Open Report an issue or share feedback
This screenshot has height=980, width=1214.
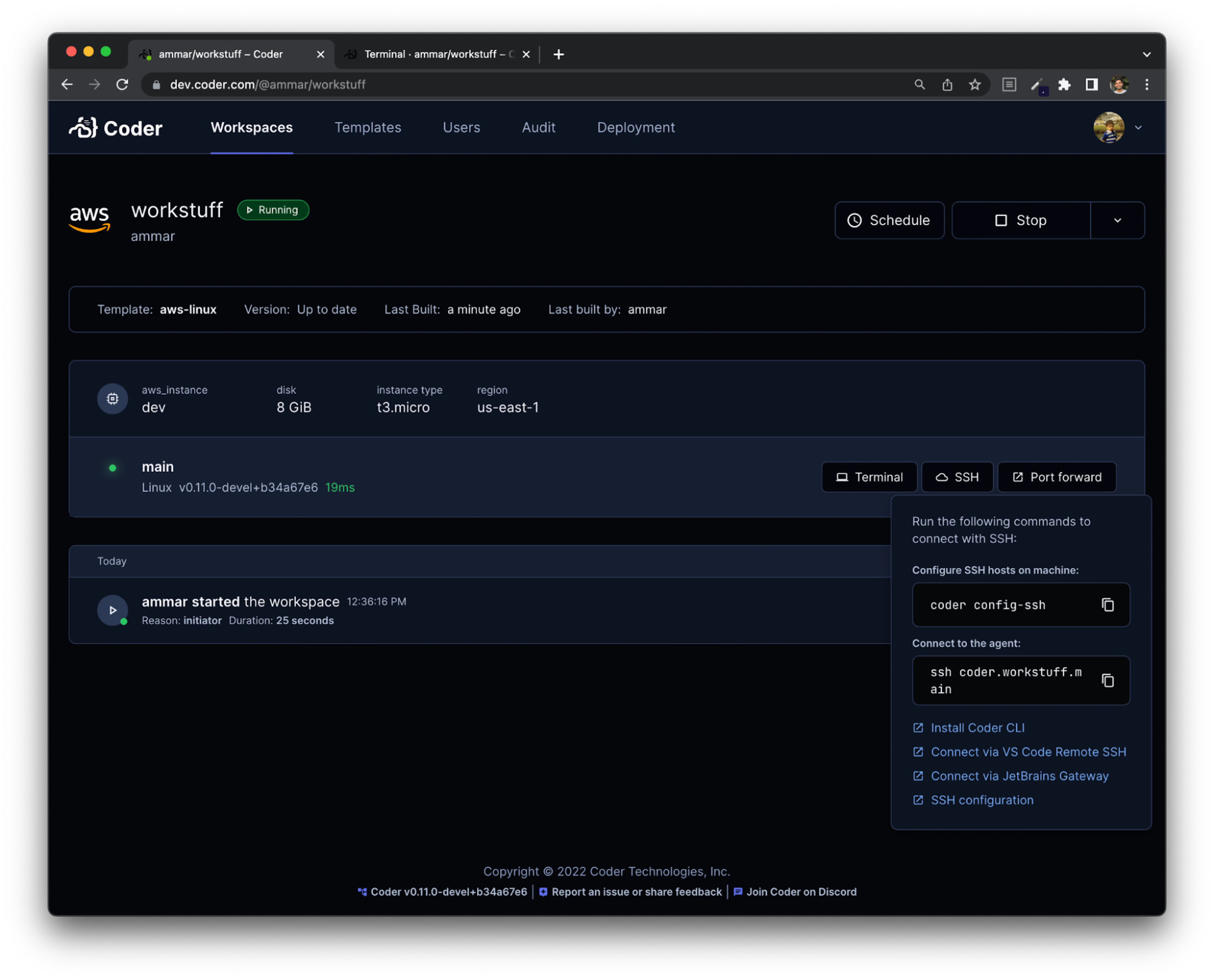630,891
